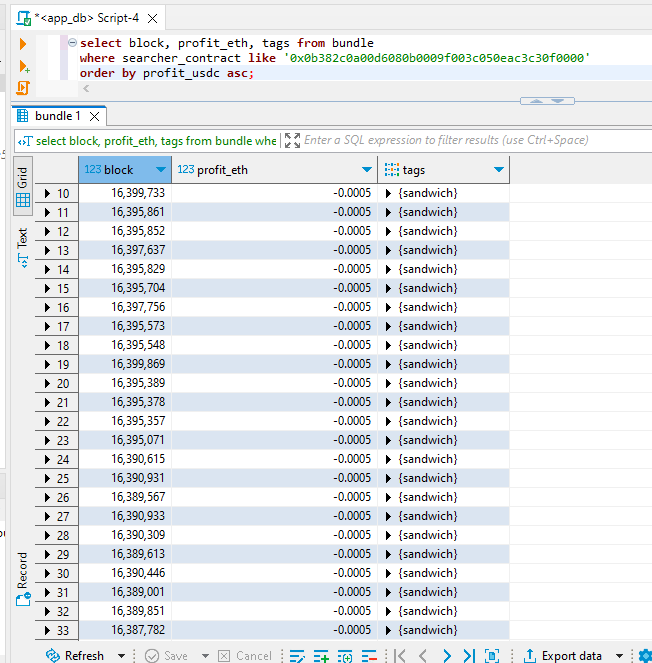Click {sandwich} tag in row 20
This screenshot has width=652, height=663.
[x=427, y=384]
